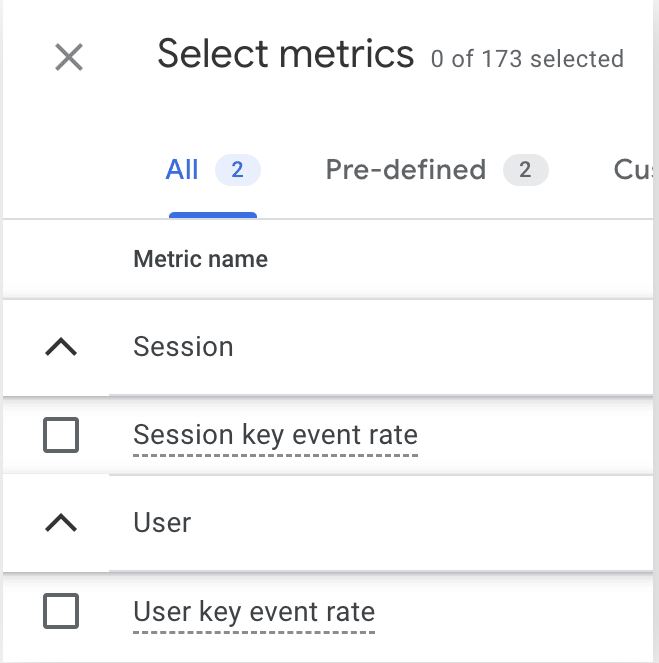This screenshot has height=663, width=659.
Task: Click the Metric name column header
Action: (x=200, y=259)
